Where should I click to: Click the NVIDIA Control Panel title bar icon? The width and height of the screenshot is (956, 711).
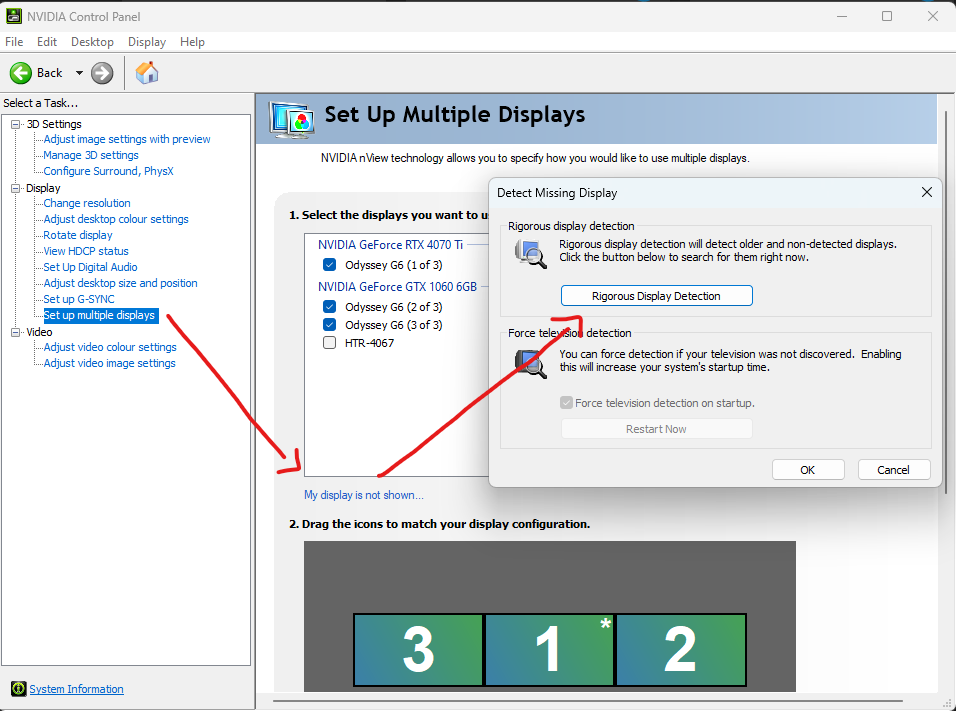(13, 16)
